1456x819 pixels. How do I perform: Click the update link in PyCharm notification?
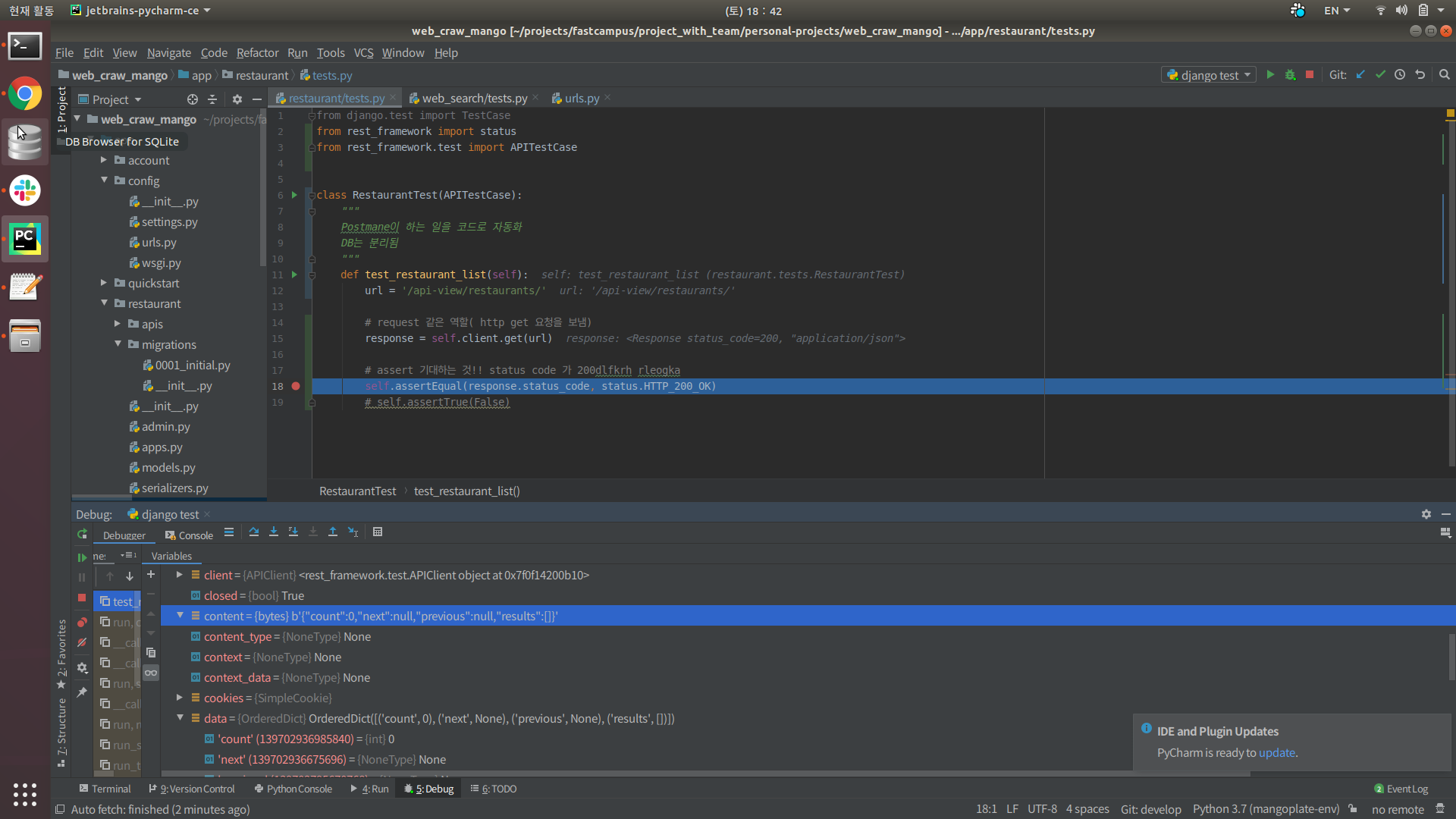[1276, 753]
